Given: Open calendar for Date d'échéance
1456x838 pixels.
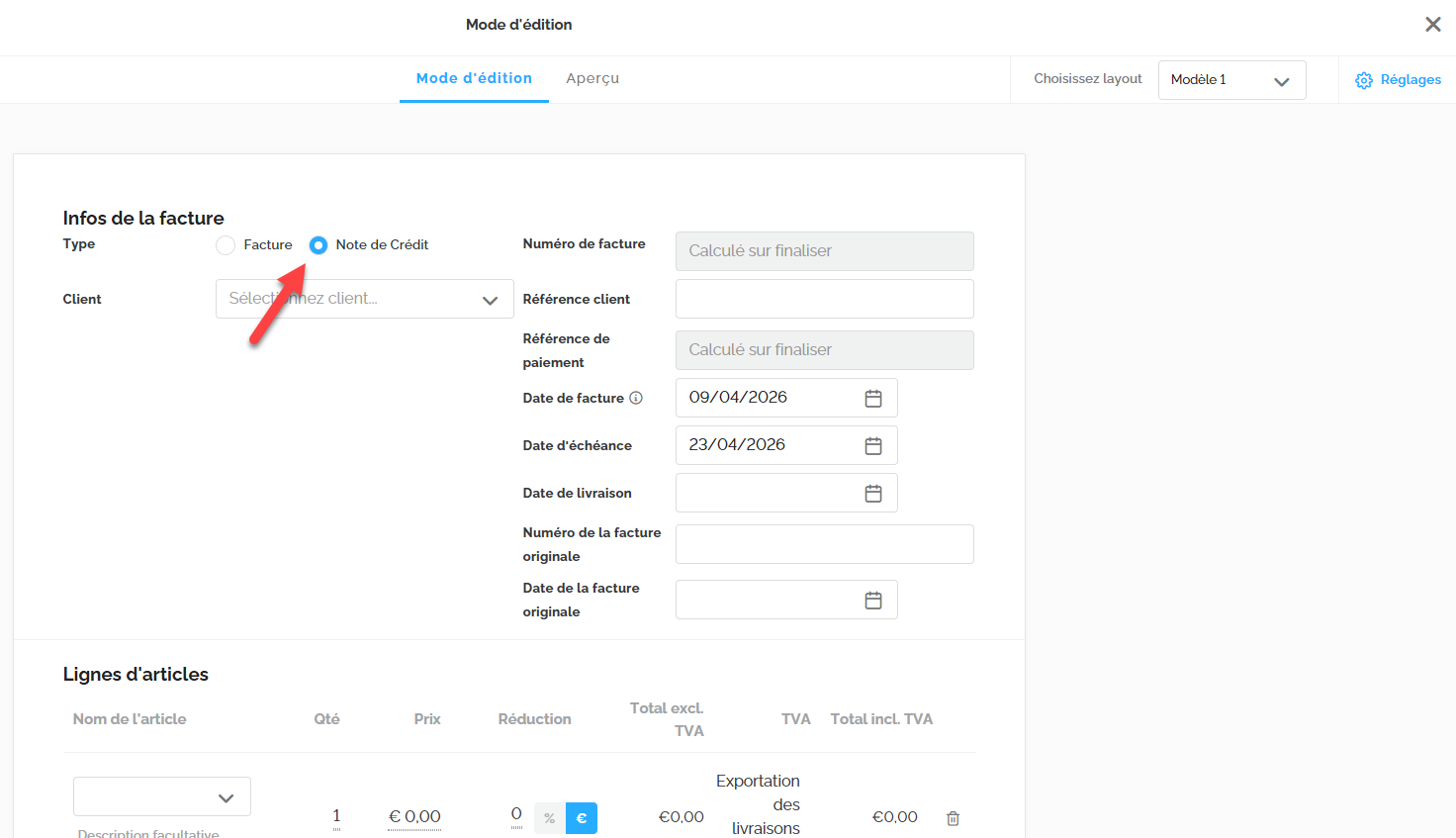Looking at the screenshot, I should tap(873, 445).
